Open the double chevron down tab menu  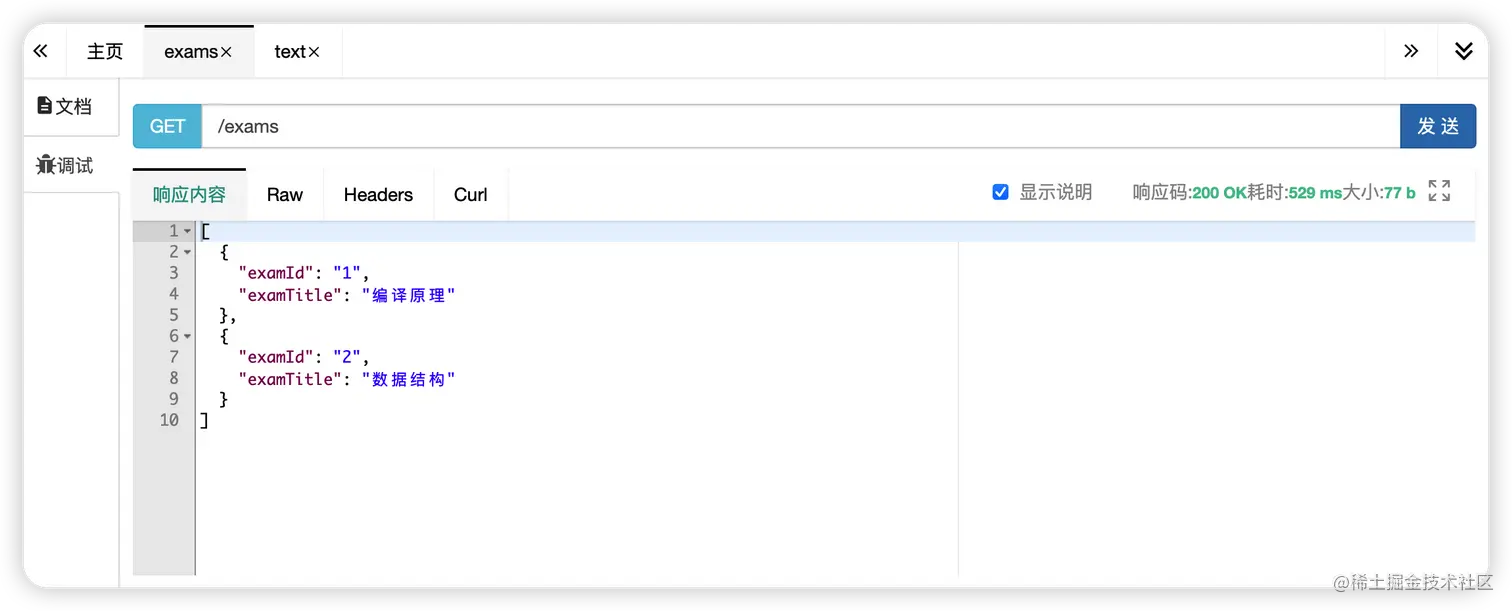click(1464, 51)
